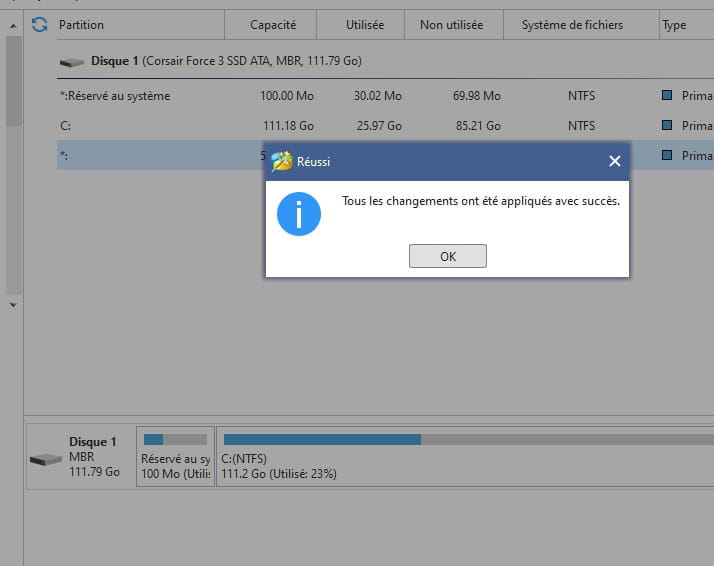This screenshot has width=714, height=566.
Task: Click the refresh icon beside the Partition header
Action: (39, 25)
